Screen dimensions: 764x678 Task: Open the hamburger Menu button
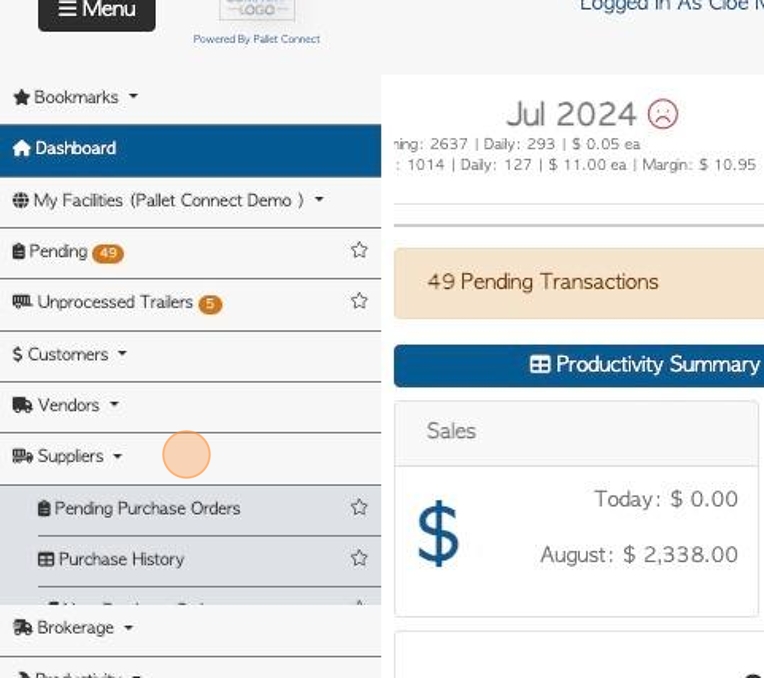97,11
